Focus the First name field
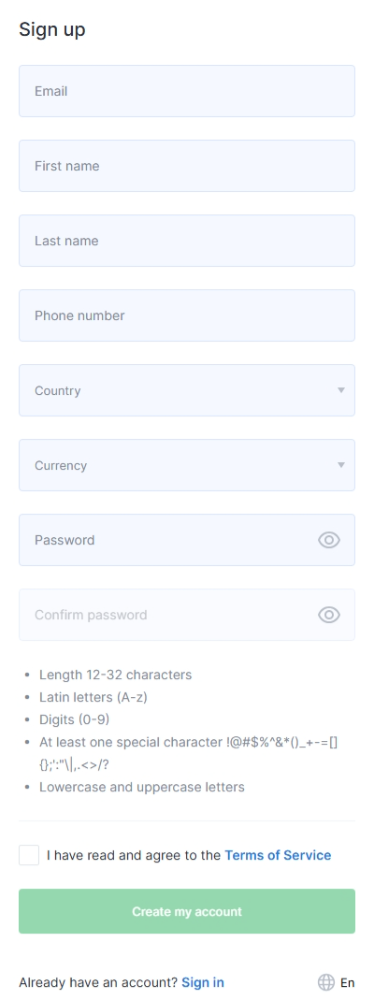 coord(186,166)
